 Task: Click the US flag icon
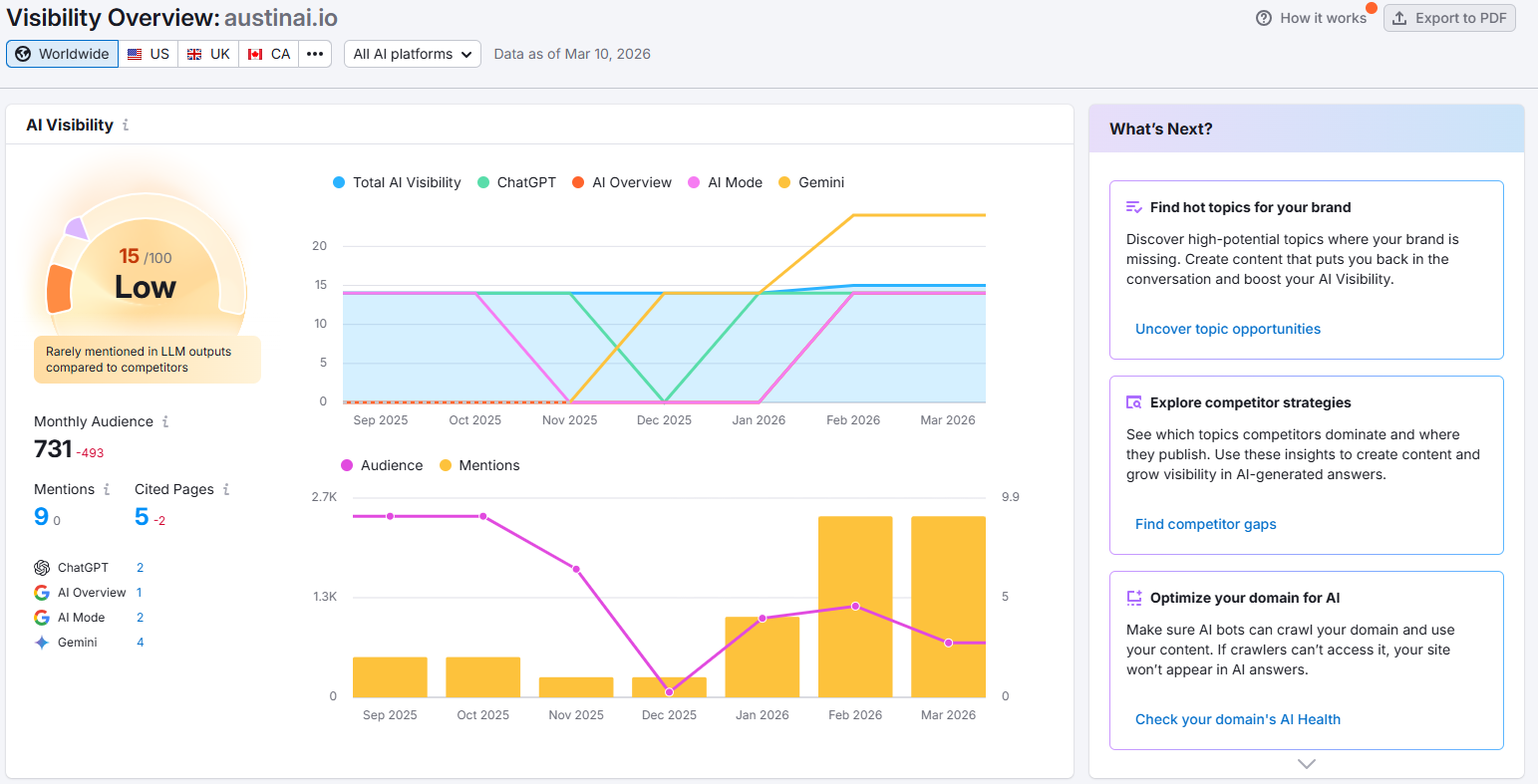coord(135,54)
